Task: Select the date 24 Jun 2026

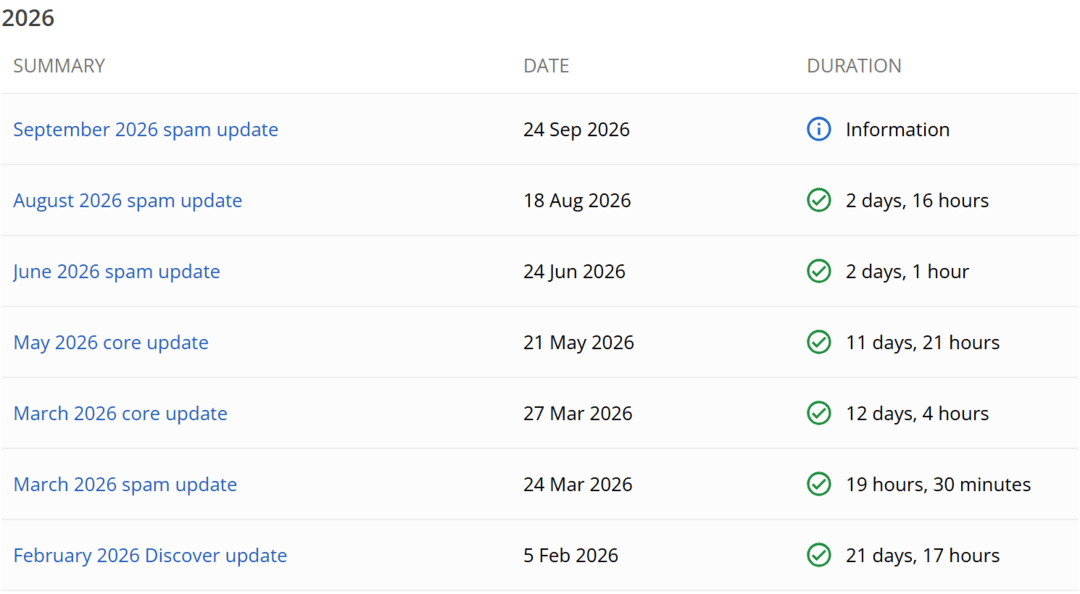Action: tap(574, 272)
